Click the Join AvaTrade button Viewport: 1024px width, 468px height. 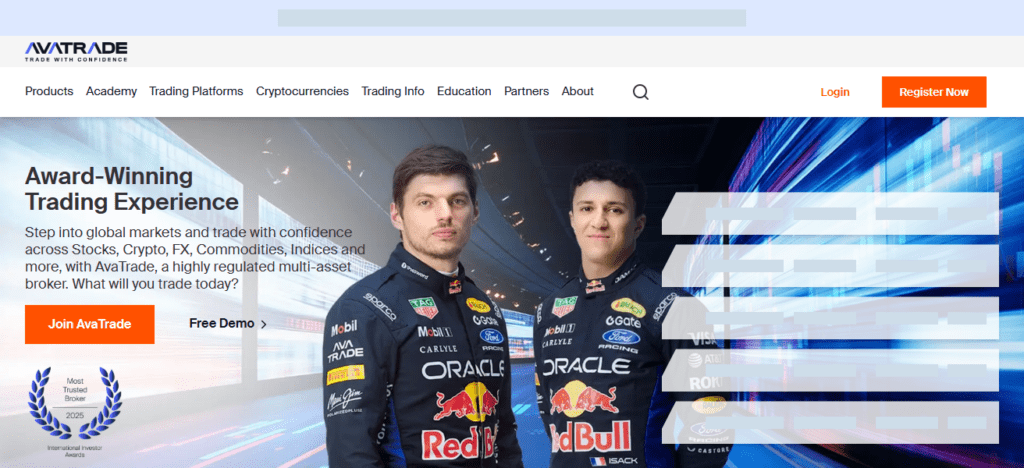[x=89, y=324]
